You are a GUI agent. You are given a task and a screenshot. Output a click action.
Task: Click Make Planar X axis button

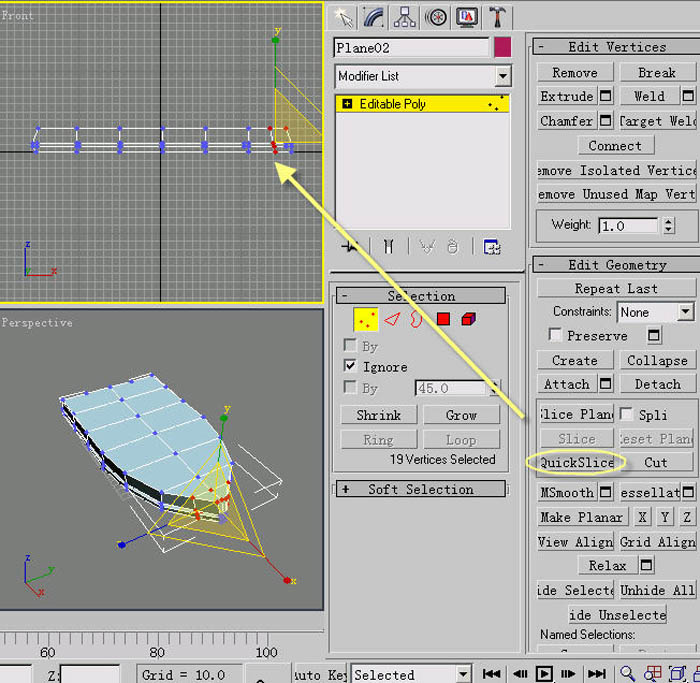tap(642, 517)
